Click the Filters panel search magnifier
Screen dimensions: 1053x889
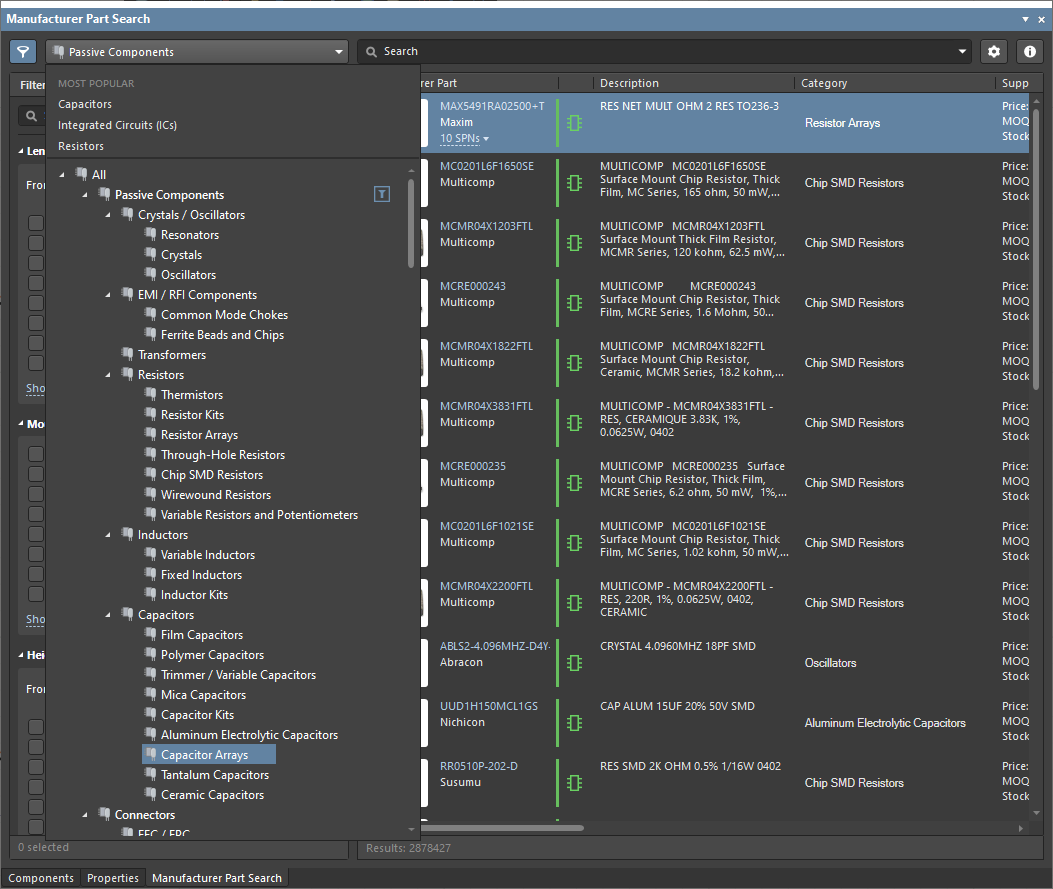point(31,116)
